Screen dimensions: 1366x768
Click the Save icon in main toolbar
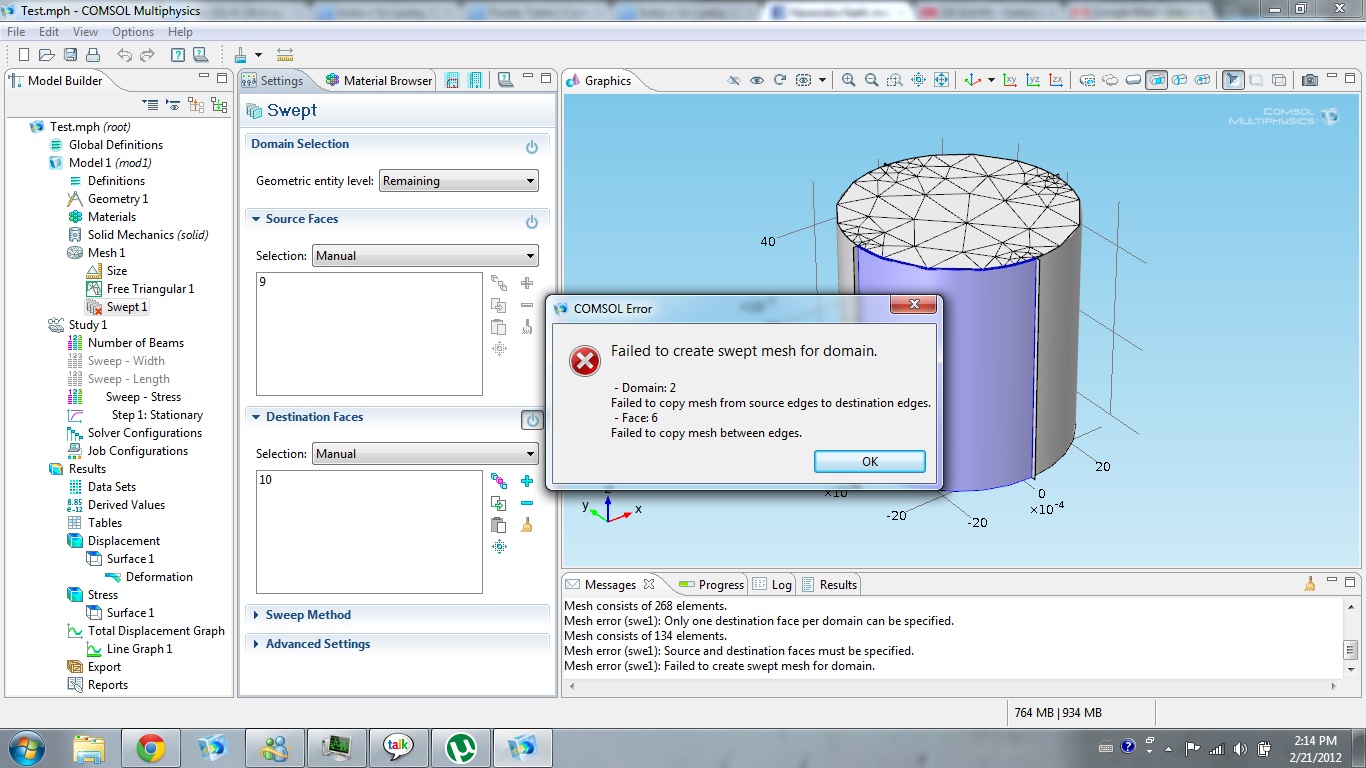71,55
